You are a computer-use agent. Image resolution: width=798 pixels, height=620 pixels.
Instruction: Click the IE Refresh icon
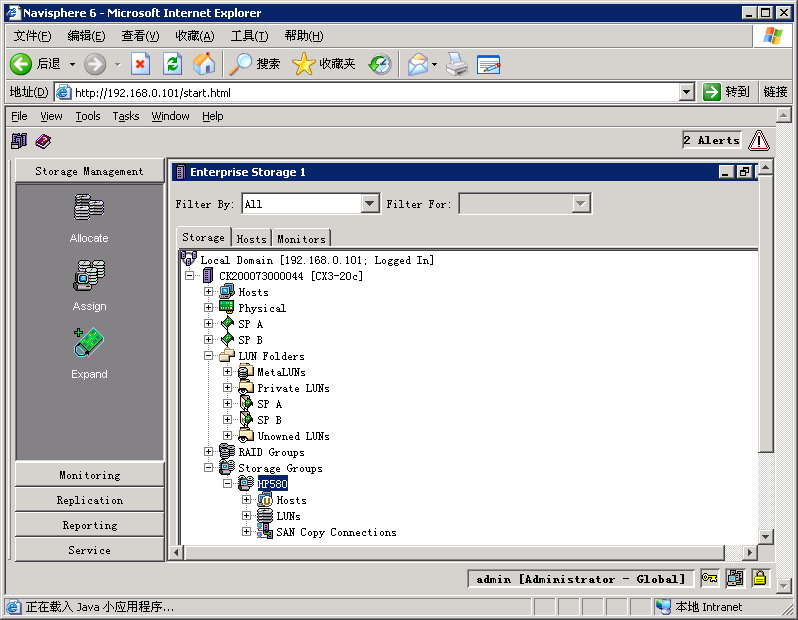click(173, 64)
